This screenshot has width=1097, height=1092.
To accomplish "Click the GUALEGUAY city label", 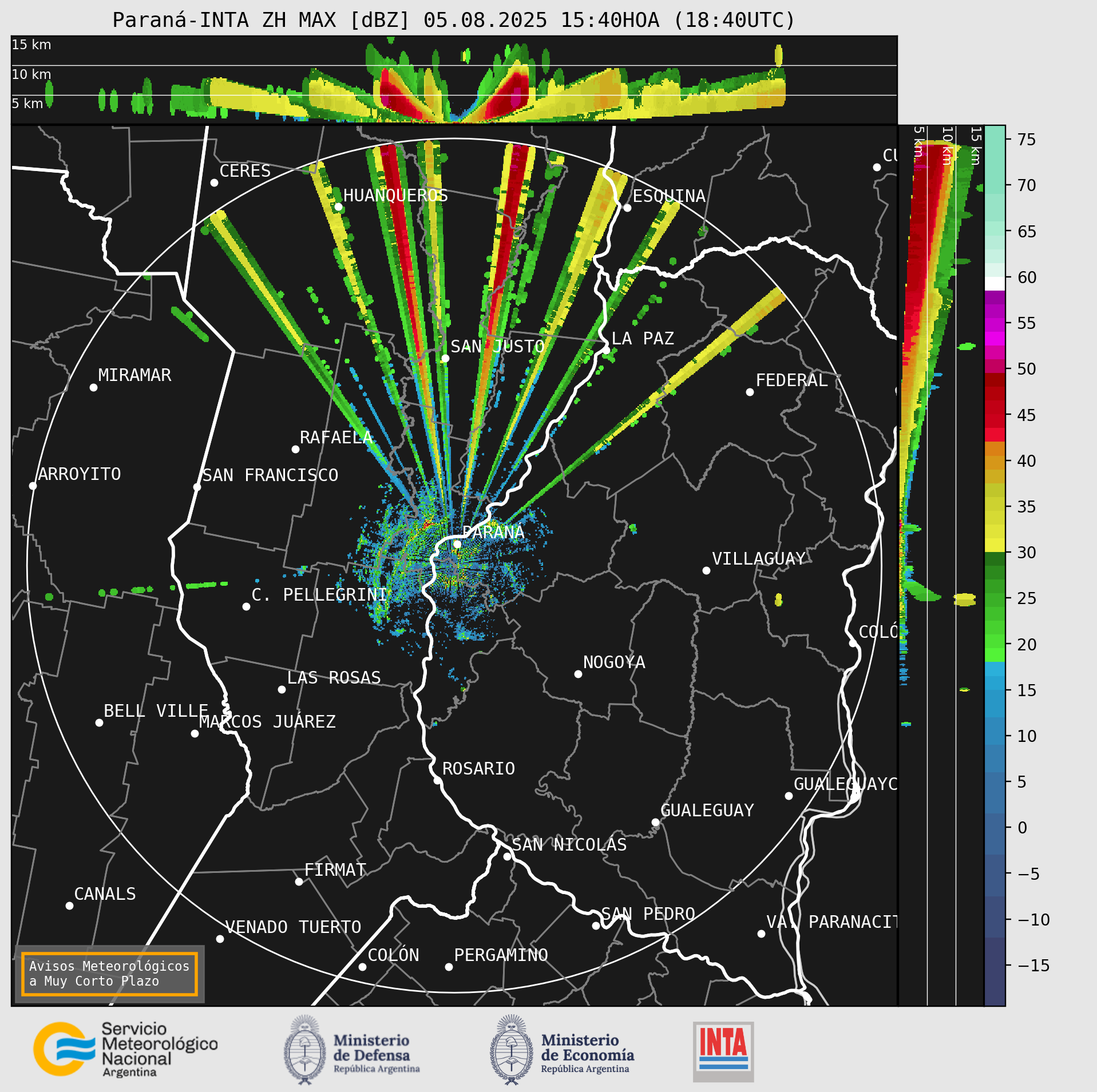I will coord(707,810).
